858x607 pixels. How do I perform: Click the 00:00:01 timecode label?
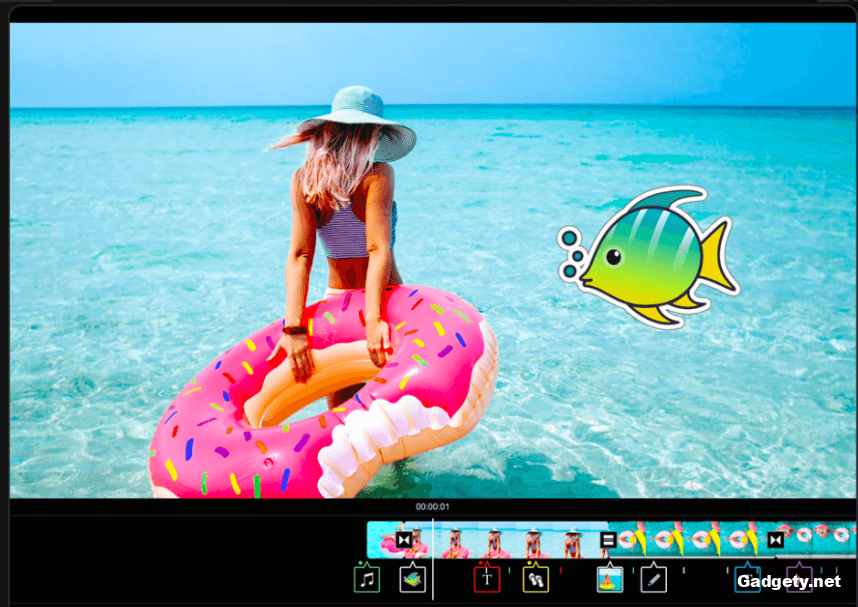[433, 507]
